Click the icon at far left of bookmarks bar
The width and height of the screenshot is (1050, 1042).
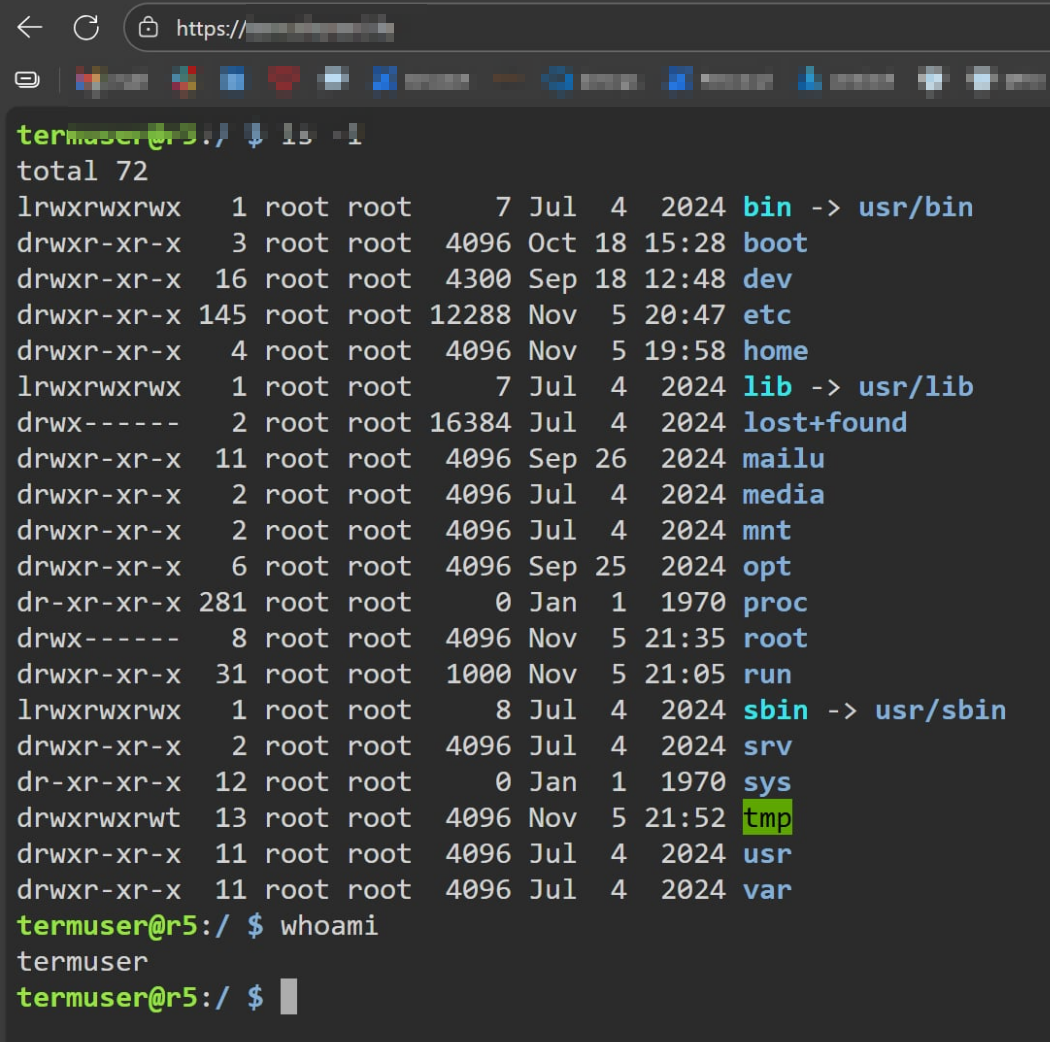click(29, 79)
